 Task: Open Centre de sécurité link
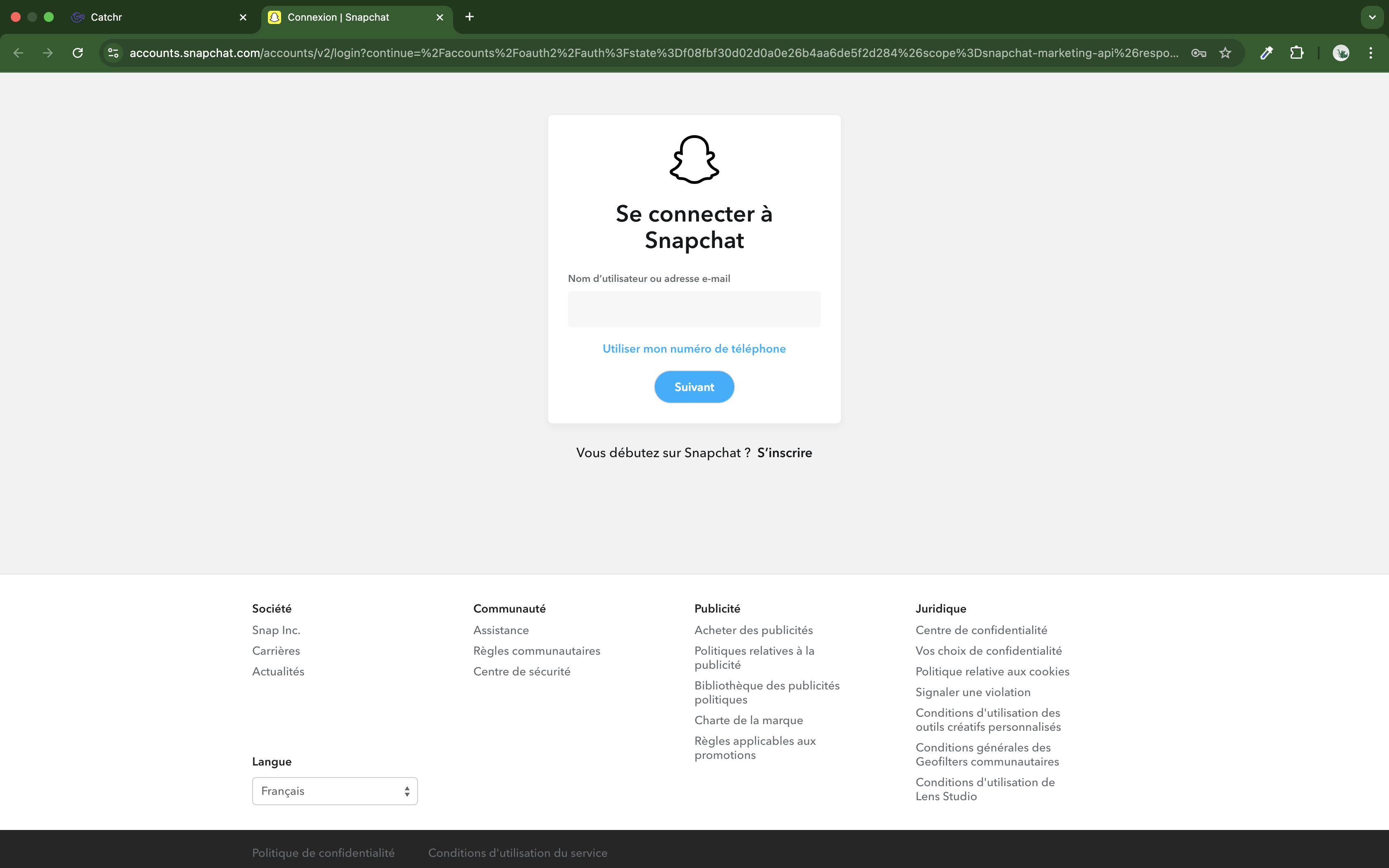click(522, 672)
